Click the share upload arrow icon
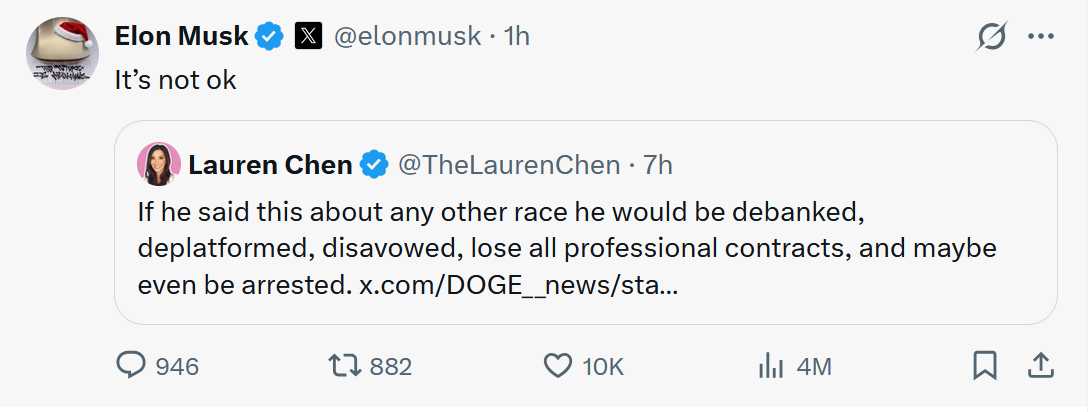 click(x=1040, y=367)
